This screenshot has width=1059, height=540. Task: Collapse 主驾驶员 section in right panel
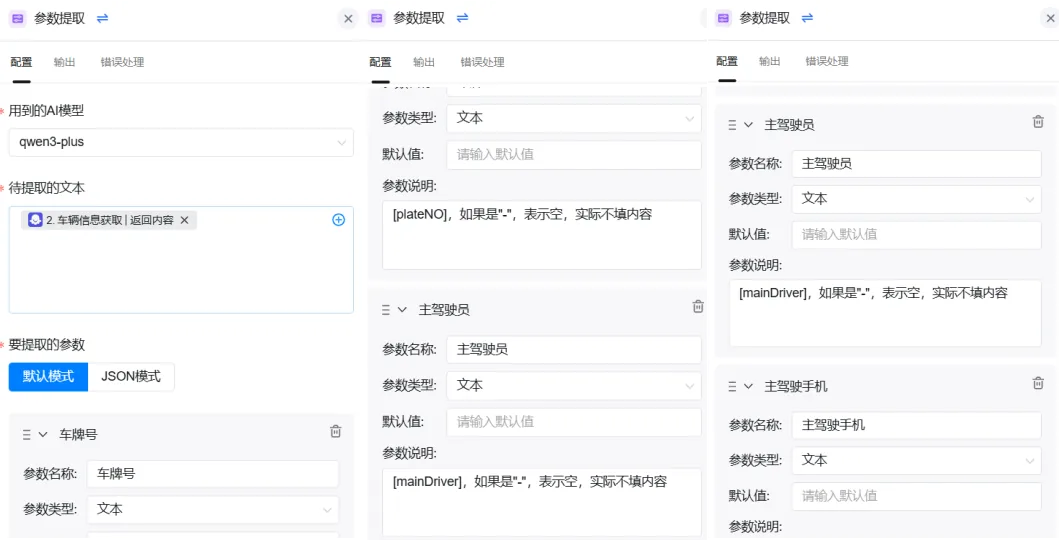[748, 125]
